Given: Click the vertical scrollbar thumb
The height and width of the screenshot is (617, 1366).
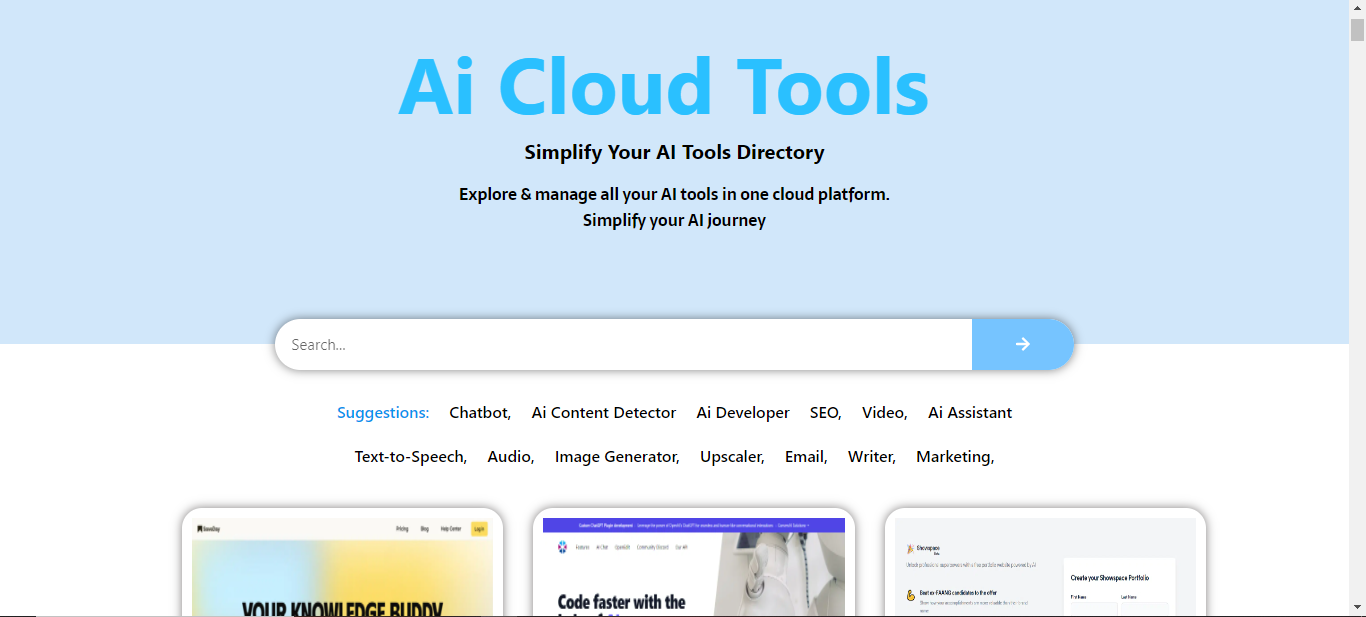Looking at the screenshot, I should [1357, 29].
